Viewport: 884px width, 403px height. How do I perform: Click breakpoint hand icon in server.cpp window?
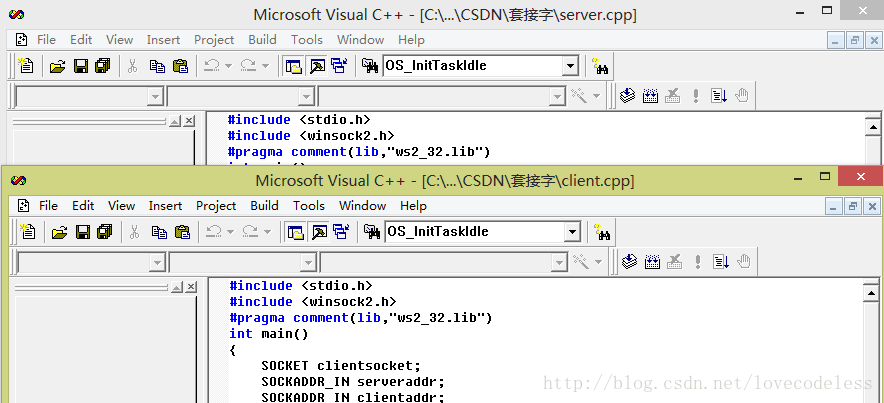tap(742, 96)
